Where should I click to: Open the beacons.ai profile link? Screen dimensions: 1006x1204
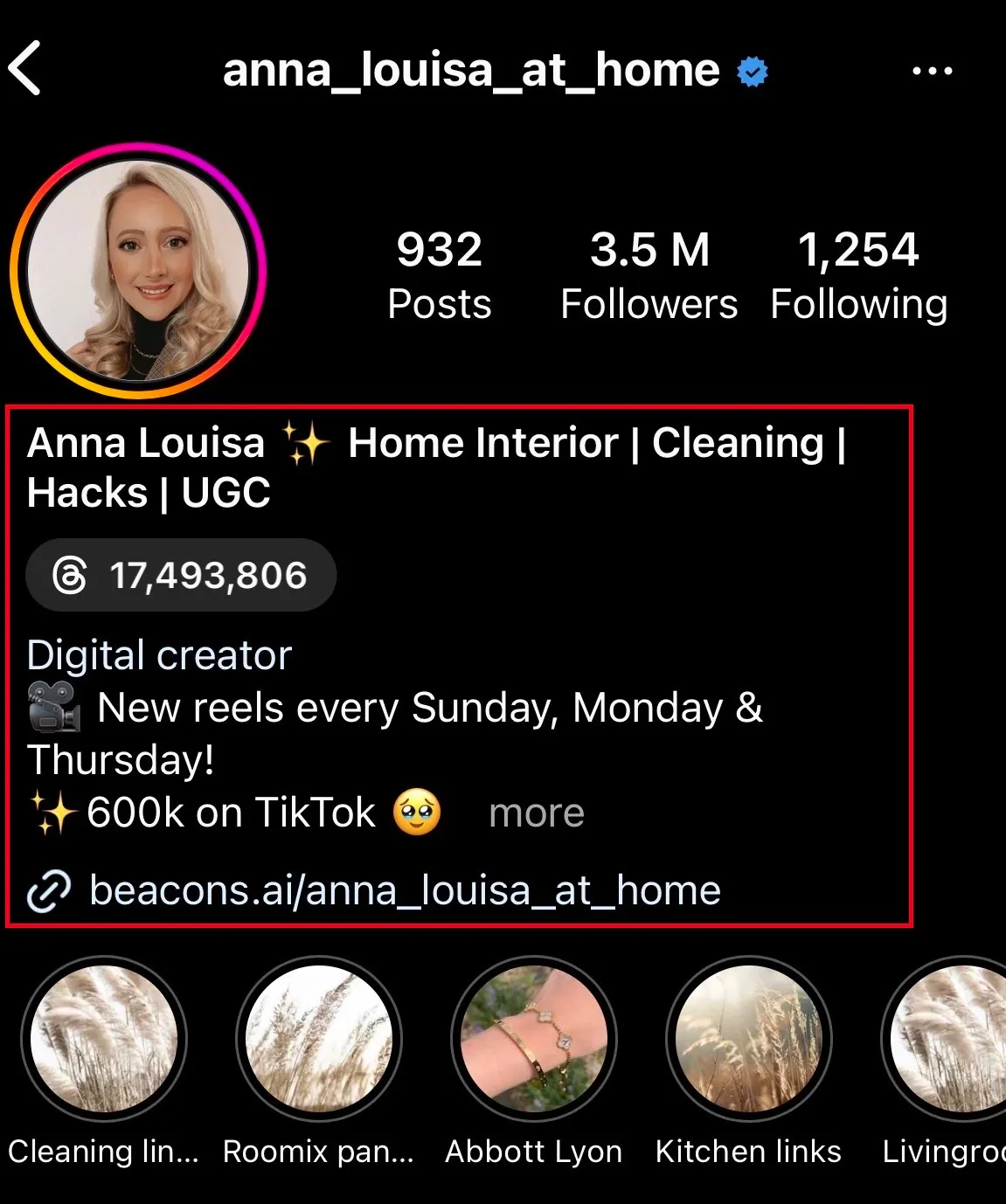[x=405, y=891]
